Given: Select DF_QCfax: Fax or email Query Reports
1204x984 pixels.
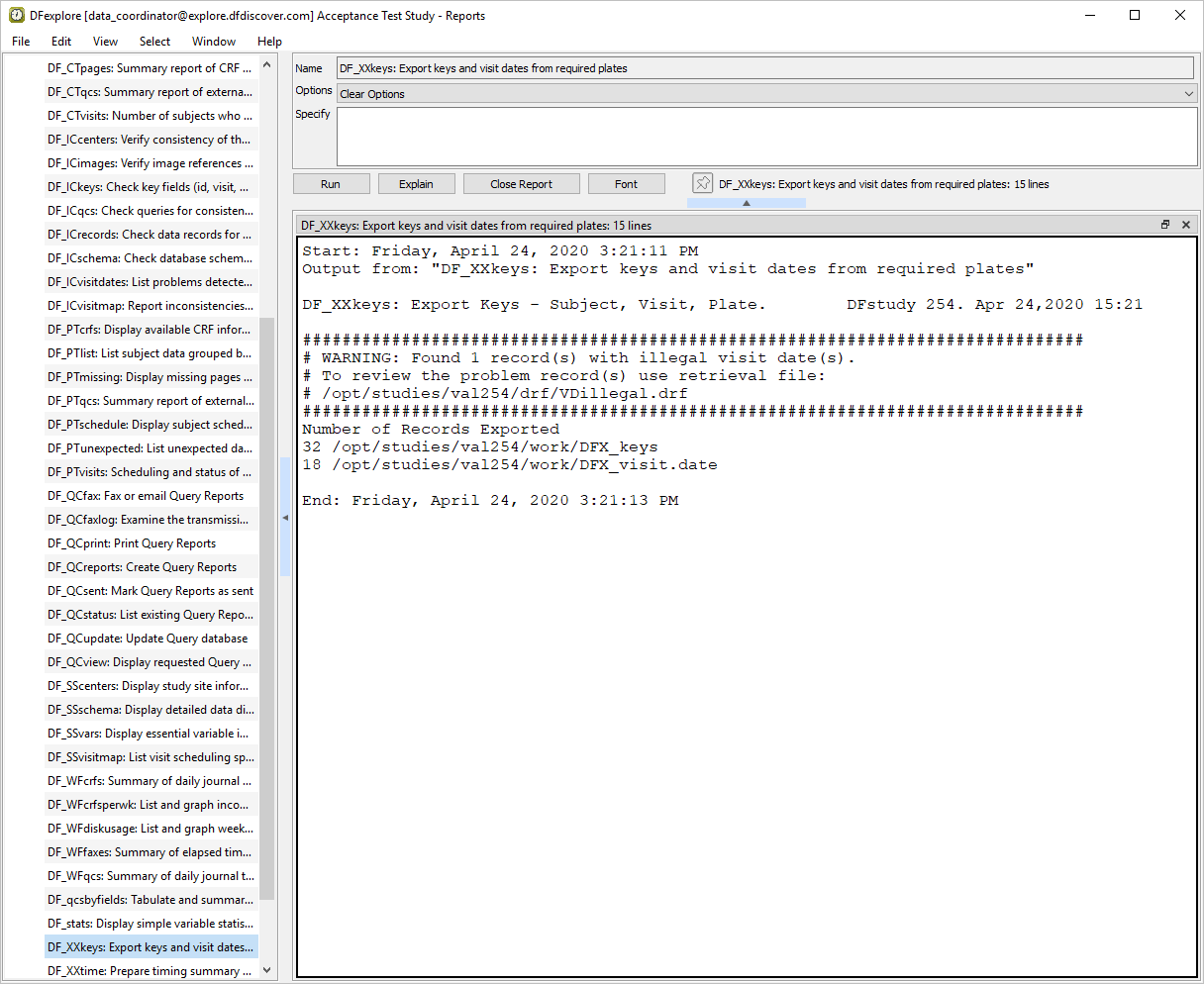Looking at the screenshot, I should click(x=146, y=496).
